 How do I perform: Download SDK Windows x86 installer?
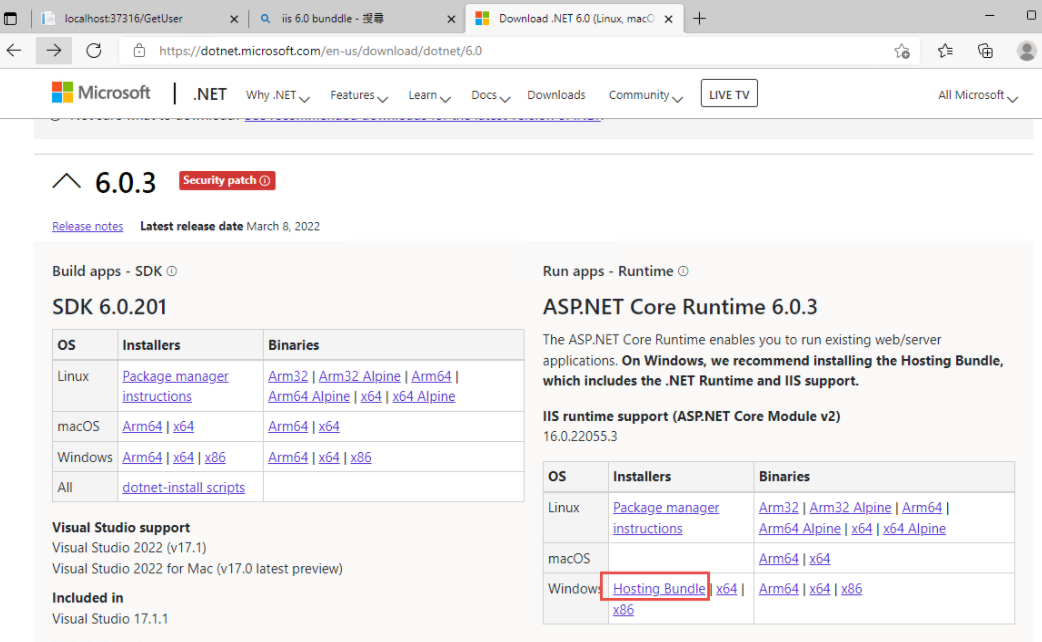(215, 457)
